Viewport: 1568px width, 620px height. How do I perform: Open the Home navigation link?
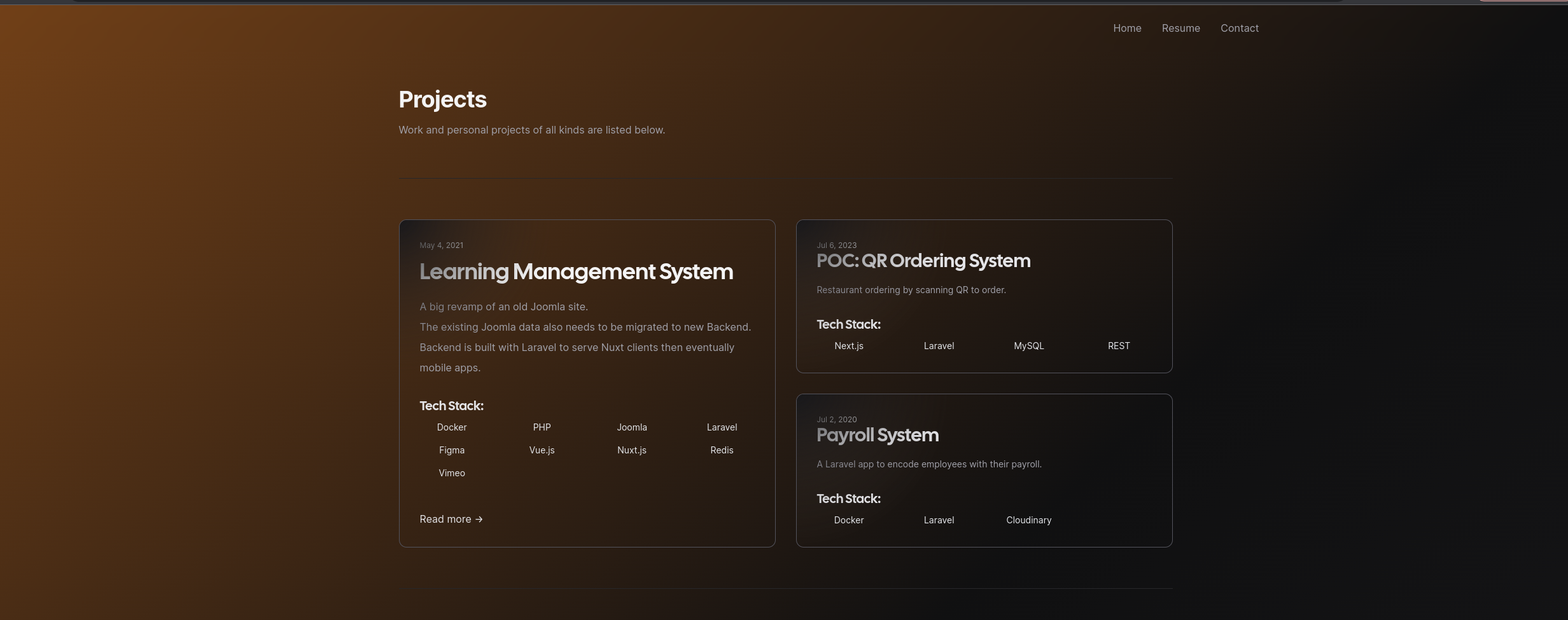coord(1127,28)
